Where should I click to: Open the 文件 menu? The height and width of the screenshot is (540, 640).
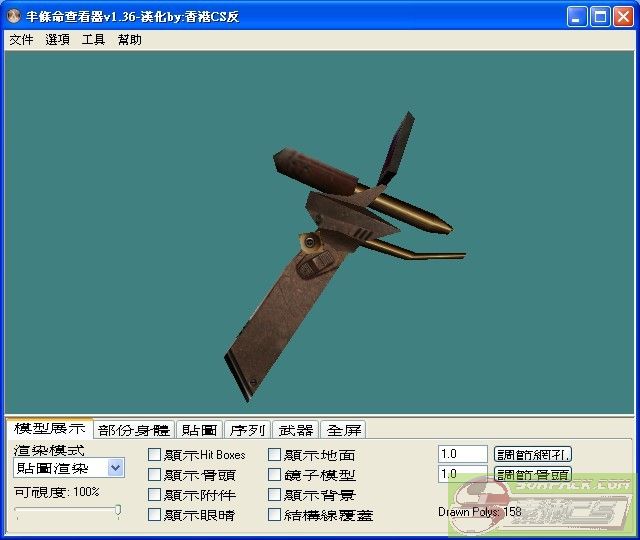click(21, 40)
